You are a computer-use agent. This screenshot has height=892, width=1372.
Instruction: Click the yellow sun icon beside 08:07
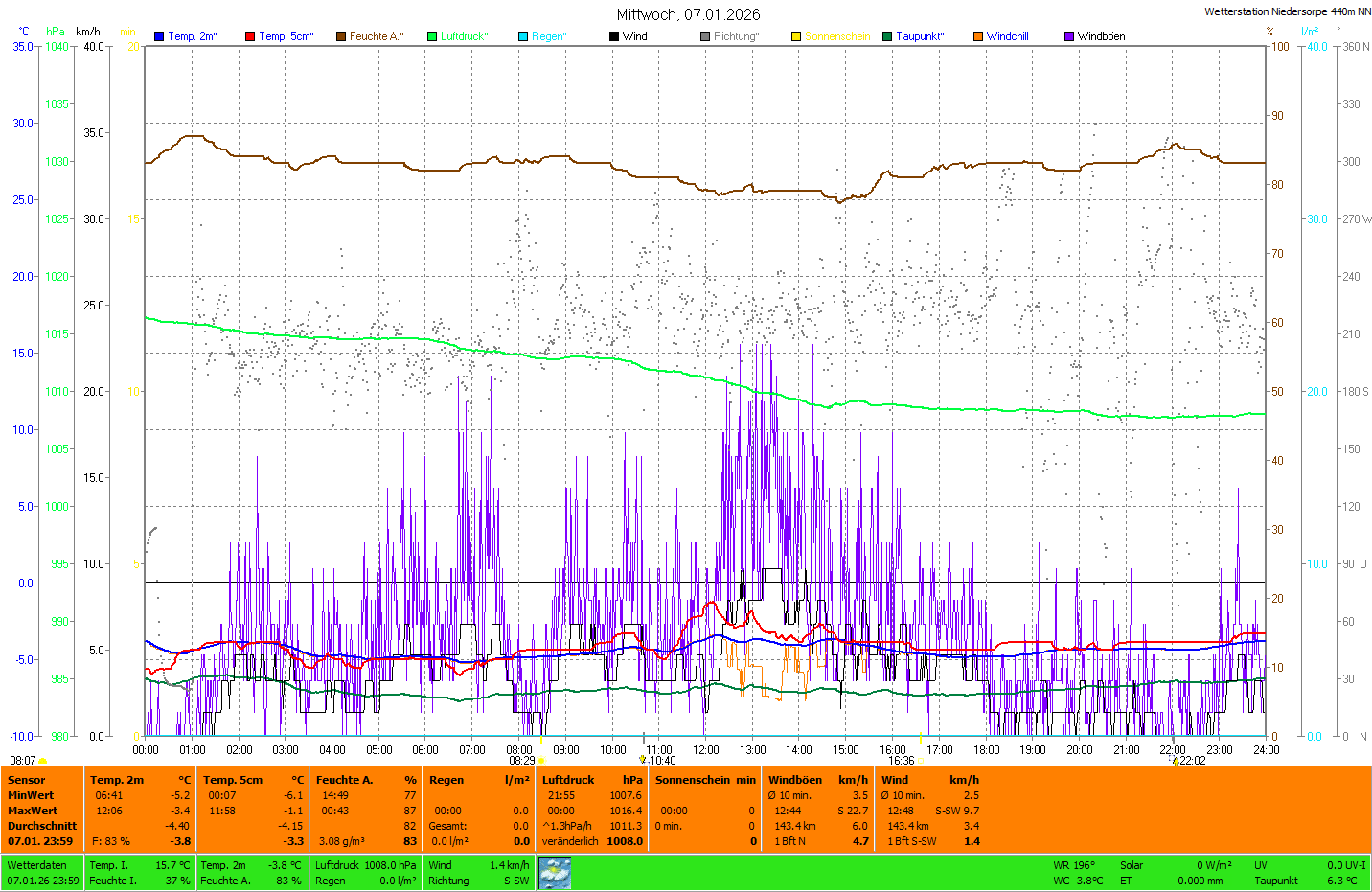[x=42, y=761]
